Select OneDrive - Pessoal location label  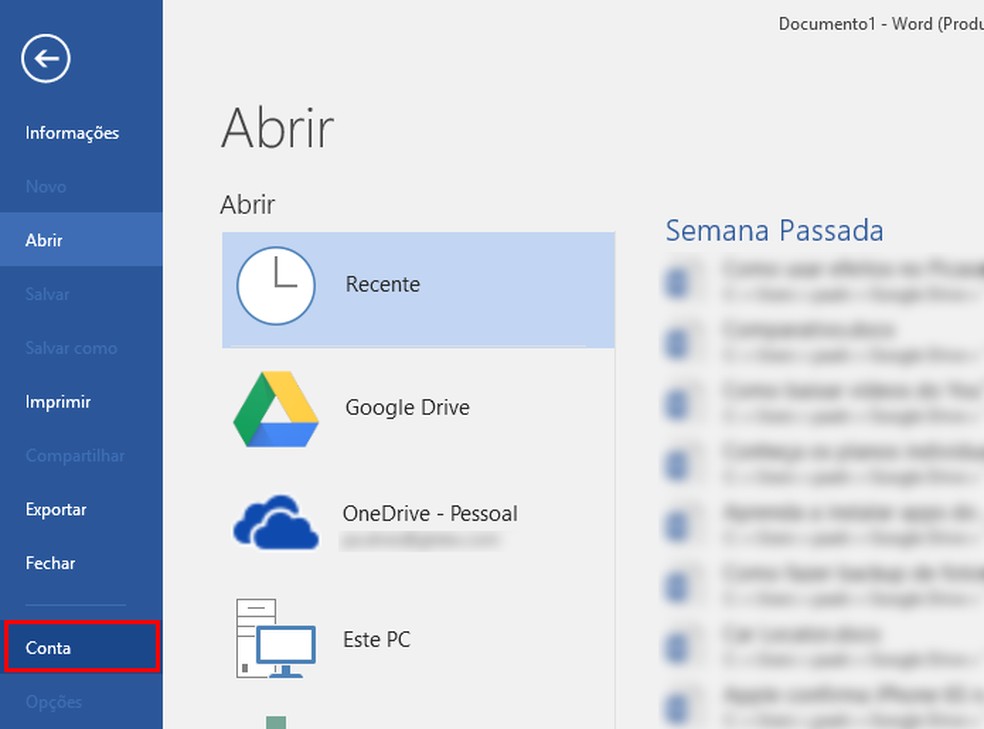pos(430,514)
